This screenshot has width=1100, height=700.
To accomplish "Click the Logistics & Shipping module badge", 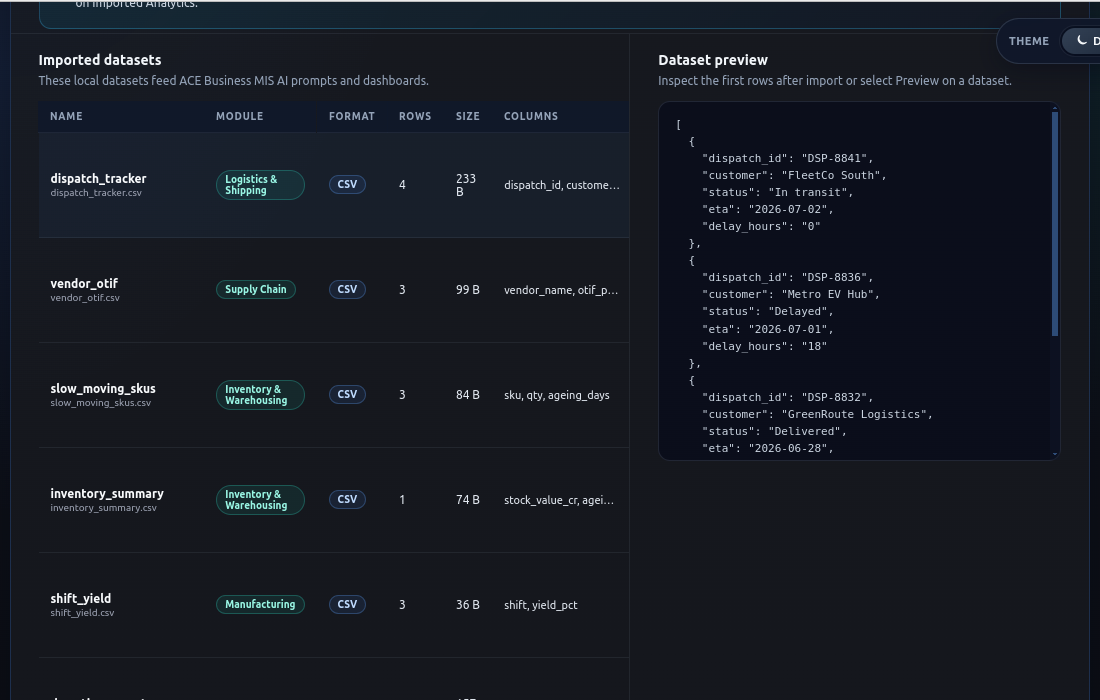I will [260, 185].
